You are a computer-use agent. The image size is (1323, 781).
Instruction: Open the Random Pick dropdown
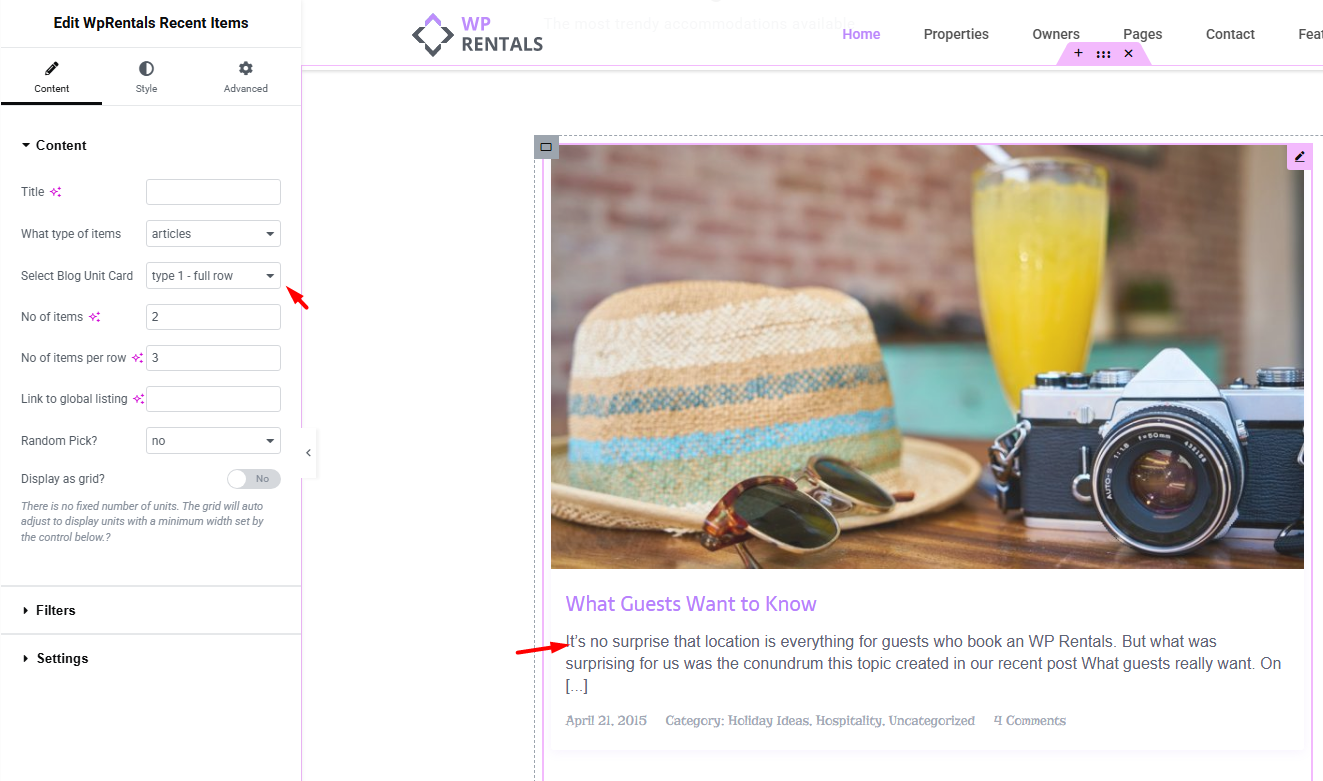click(213, 441)
